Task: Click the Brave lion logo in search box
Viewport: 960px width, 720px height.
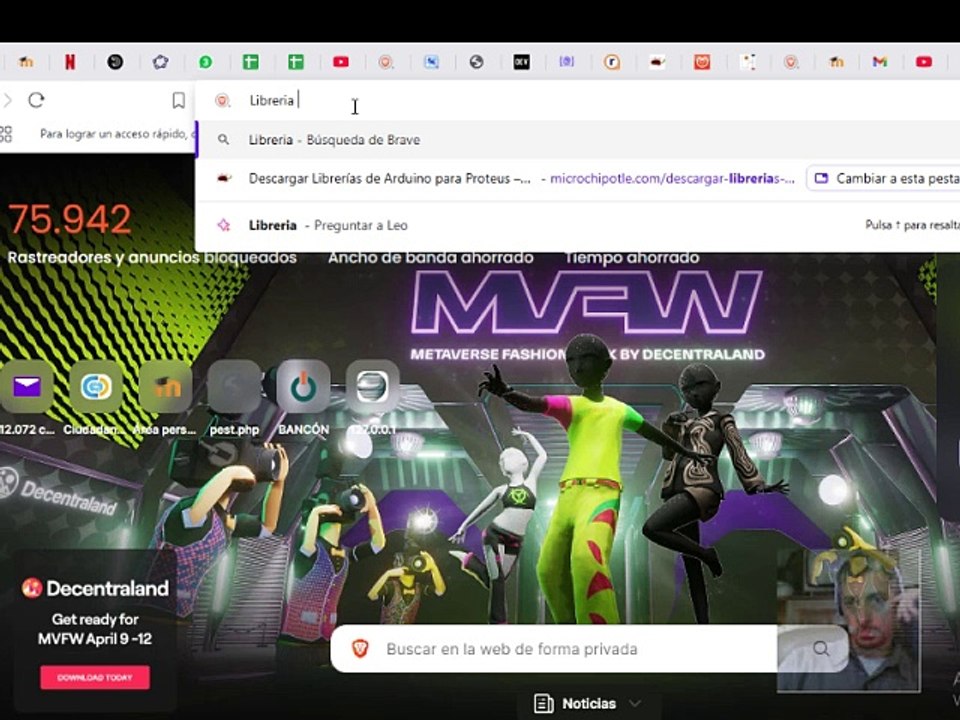Action: (x=361, y=649)
